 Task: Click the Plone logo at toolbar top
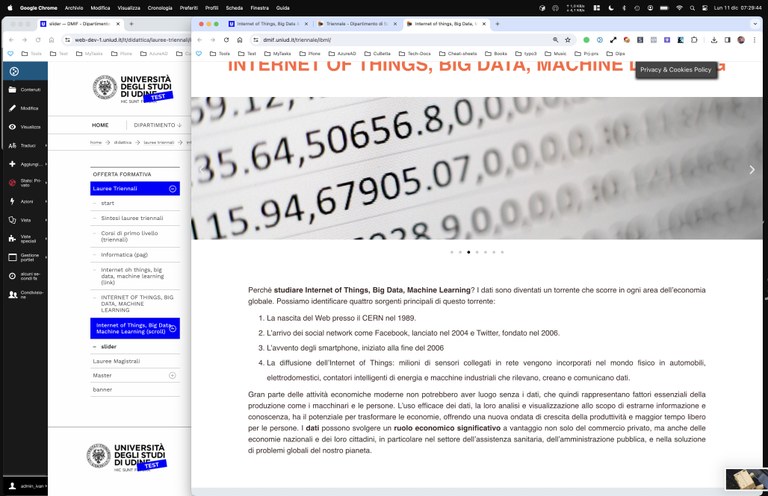pos(14,71)
